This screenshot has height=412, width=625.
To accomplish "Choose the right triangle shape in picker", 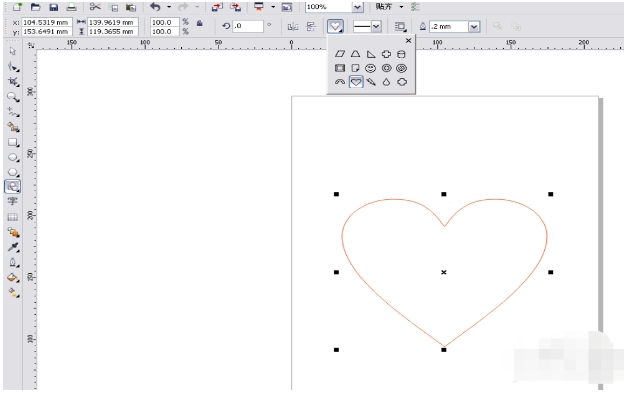I will 371,54.
